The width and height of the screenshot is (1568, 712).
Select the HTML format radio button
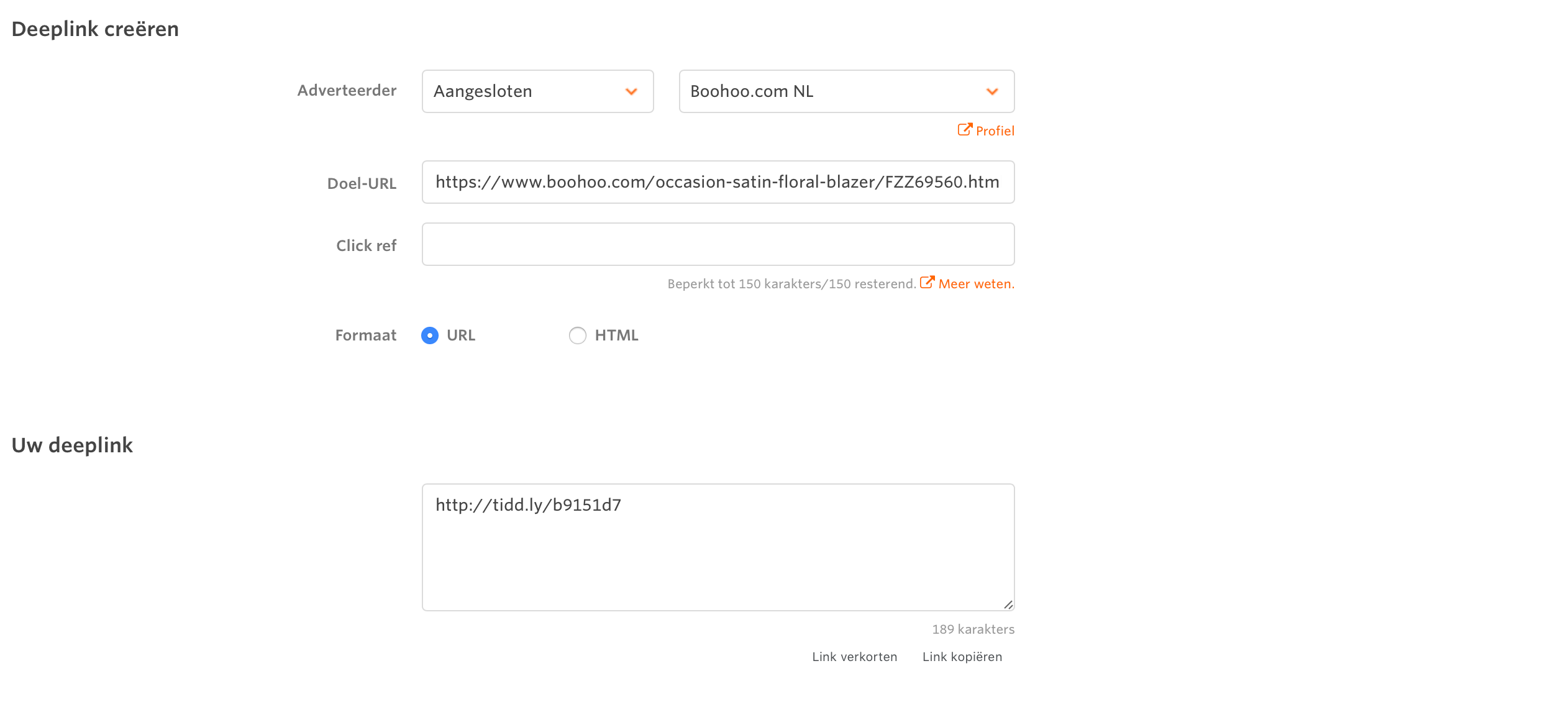(578, 335)
